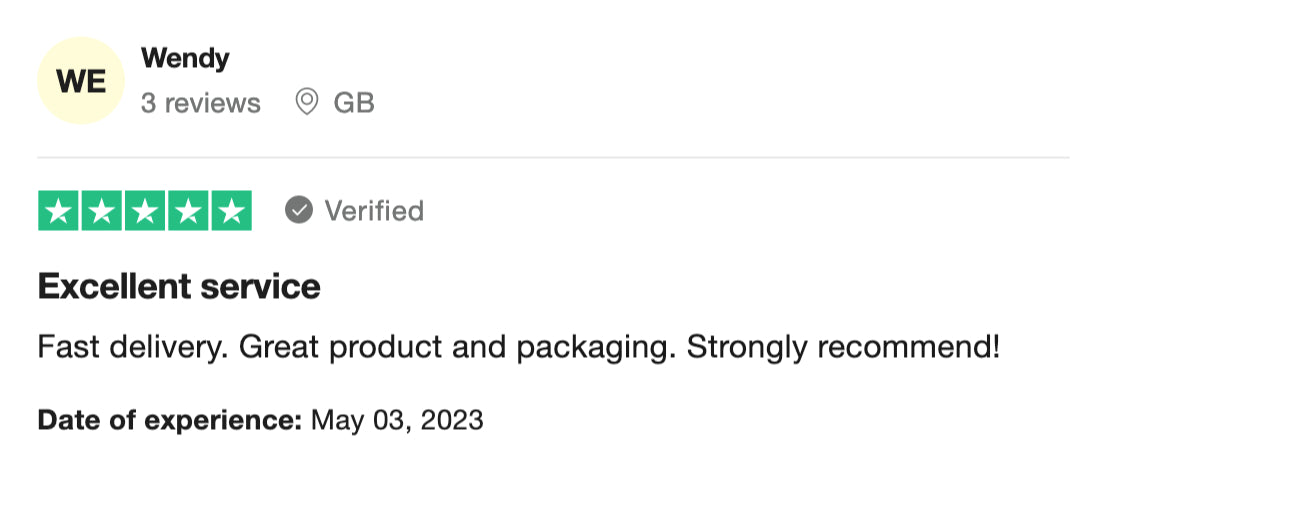Image resolution: width=1289 pixels, height=509 pixels.
Task: Click the third green star
Action: coord(145,211)
